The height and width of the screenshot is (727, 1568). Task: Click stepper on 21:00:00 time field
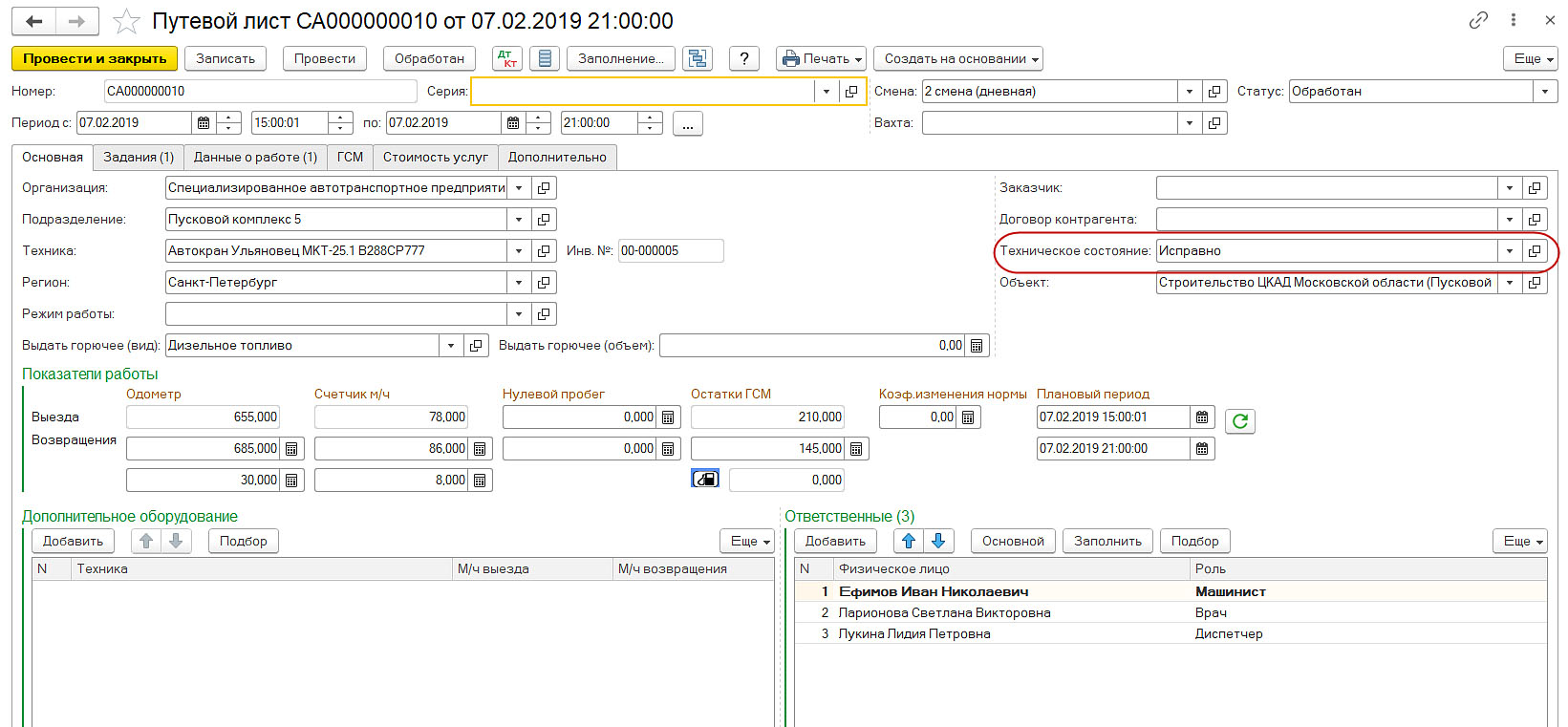pyautogui.click(x=650, y=122)
